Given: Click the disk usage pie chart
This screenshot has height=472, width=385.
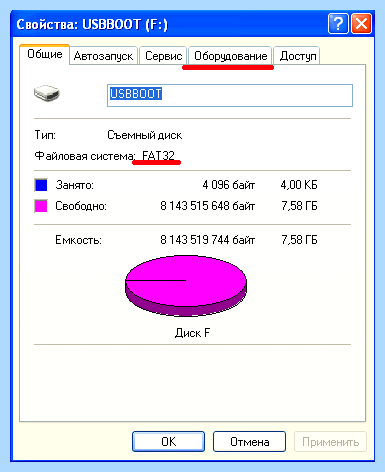Looking at the screenshot, I should click(186, 286).
